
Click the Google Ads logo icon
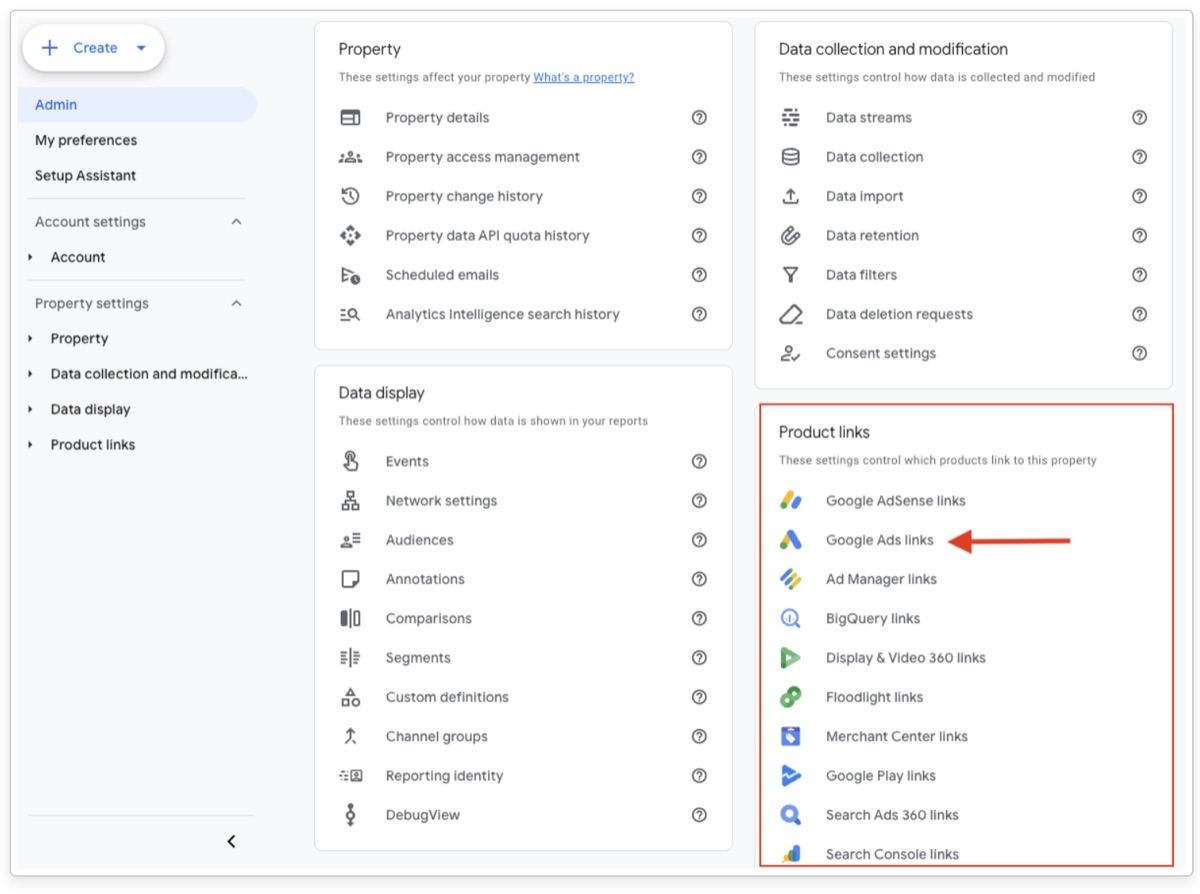(791, 540)
